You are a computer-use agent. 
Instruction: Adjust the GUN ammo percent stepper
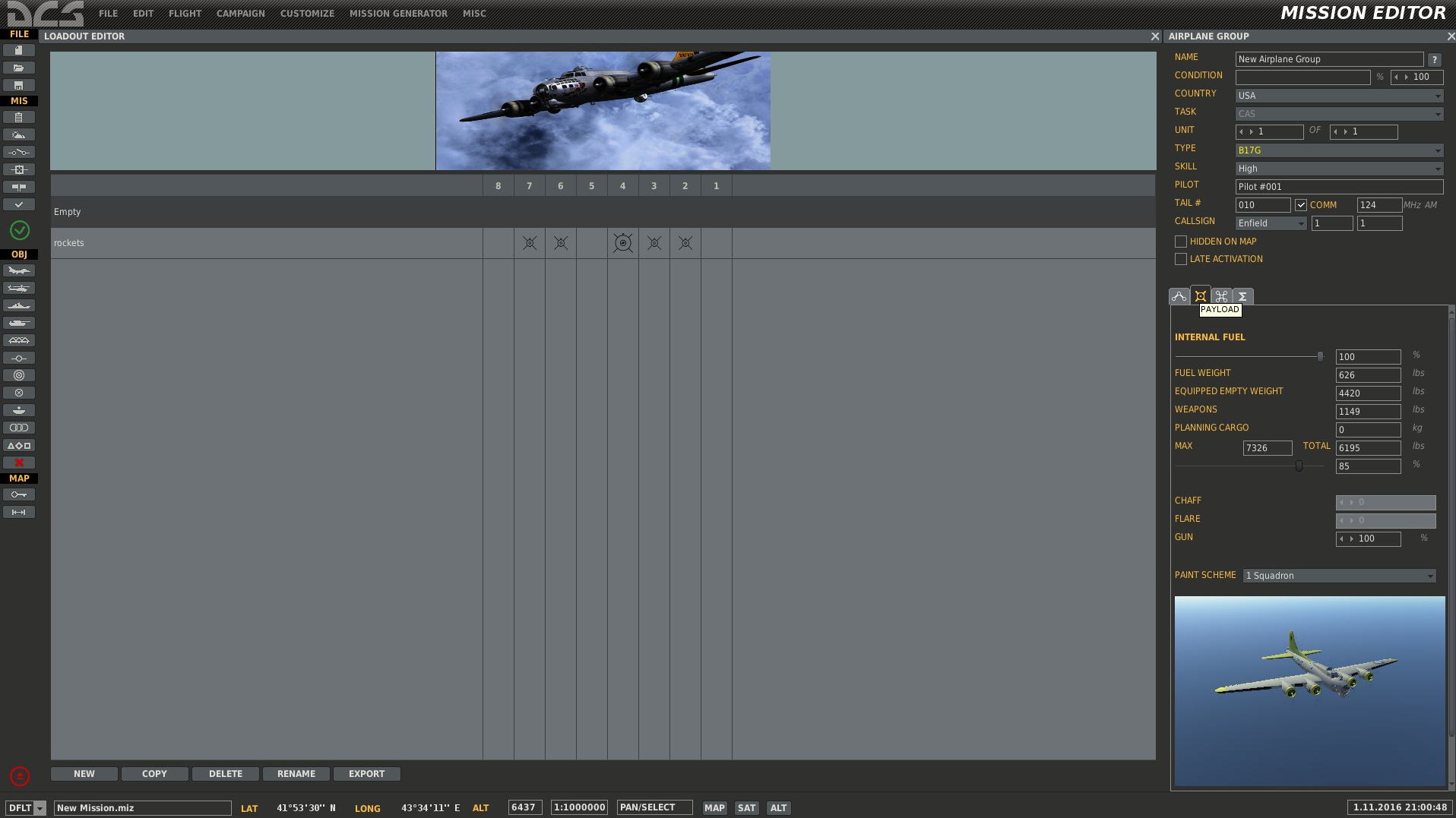pyautogui.click(x=1369, y=539)
